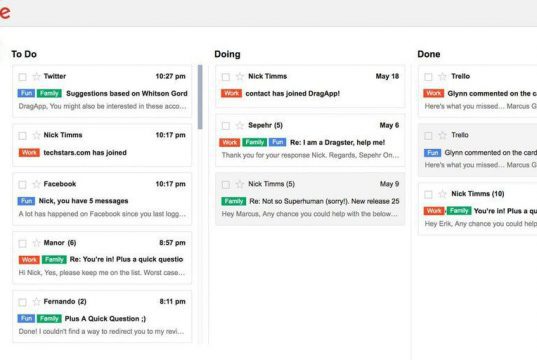The width and height of the screenshot is (537, 360).
Task: Click the blue Fun label on Facebook email
Action: tap(26, 201)
